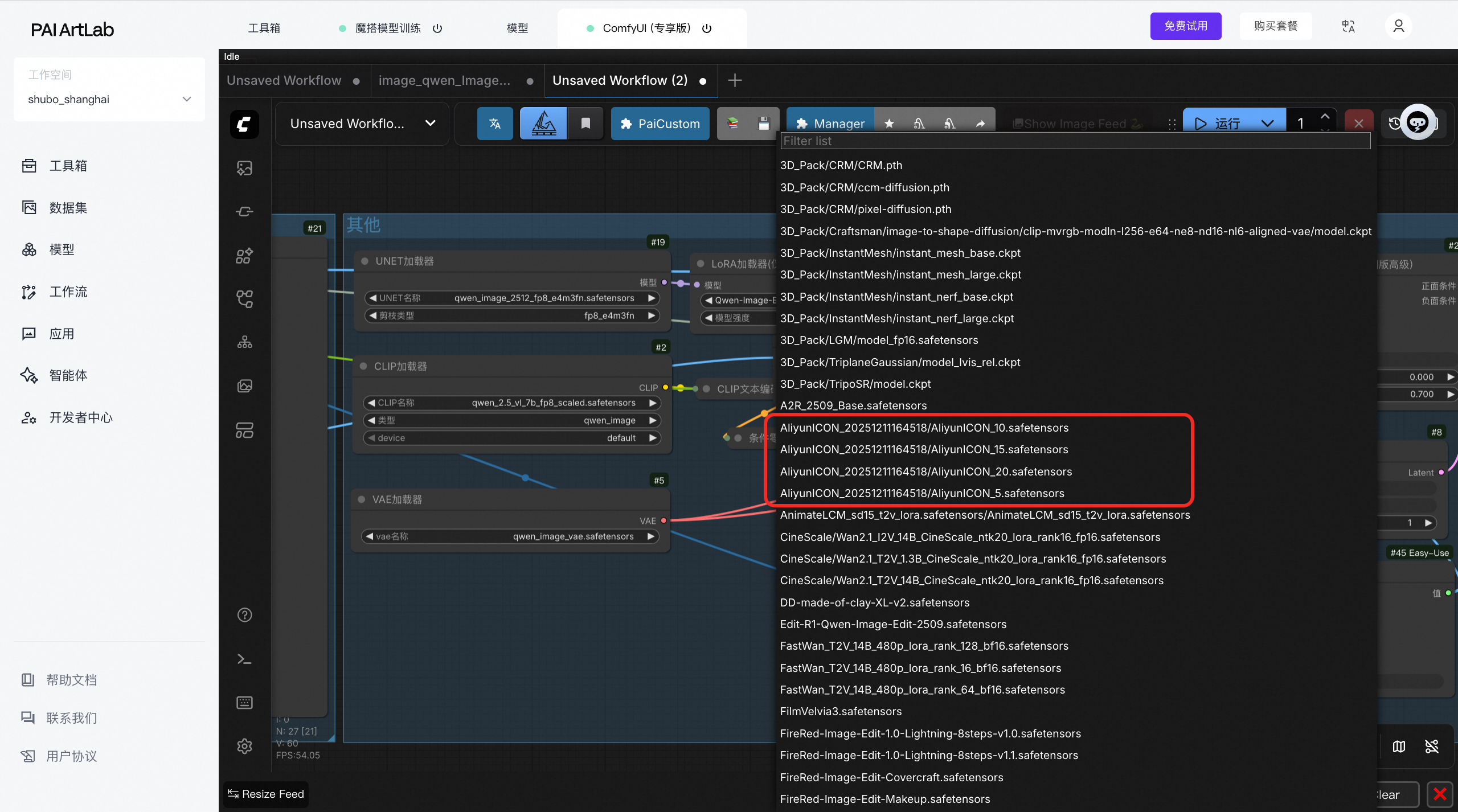The width and height of the screenshot is (1458, 812).
Task: Click the Filter list input field
Action: pyautogui.click(x=1074, y=141)
